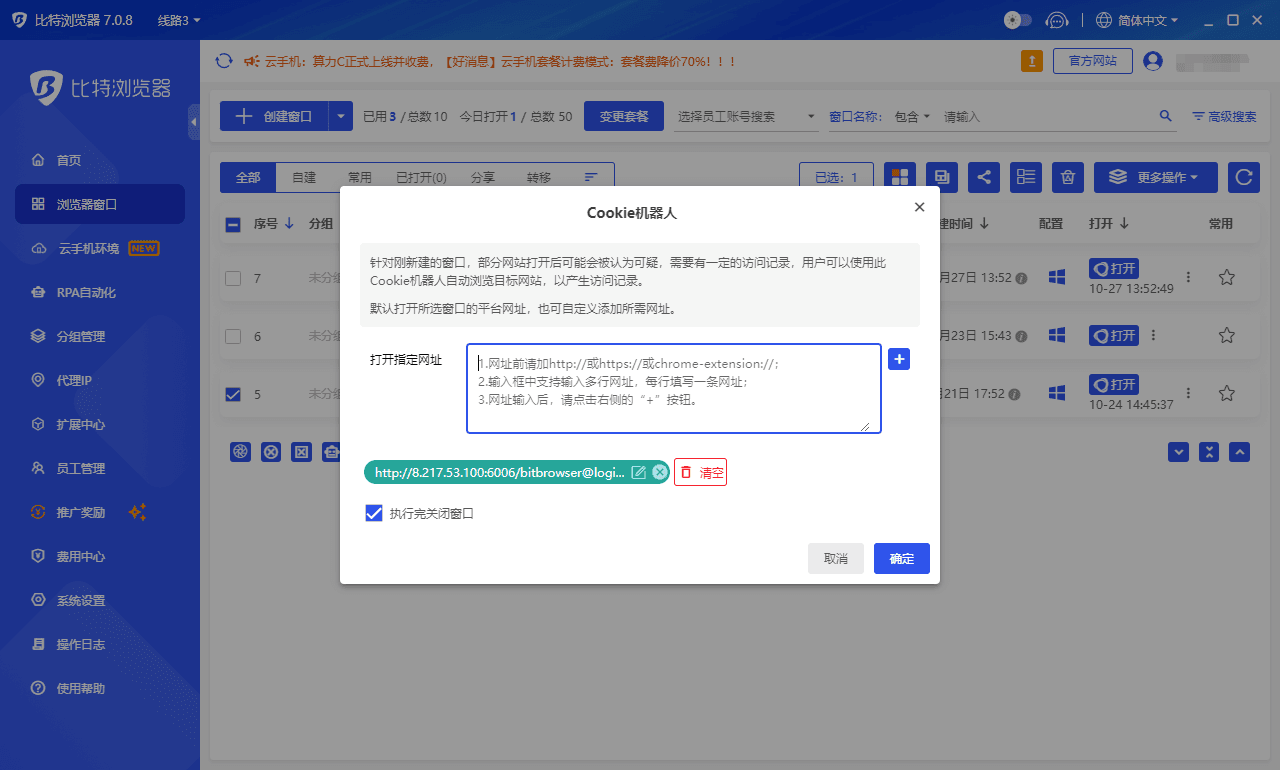Uncheck window number 5
The height and width of the screenshot is (770, 1280).
click(x=232, y=394)
